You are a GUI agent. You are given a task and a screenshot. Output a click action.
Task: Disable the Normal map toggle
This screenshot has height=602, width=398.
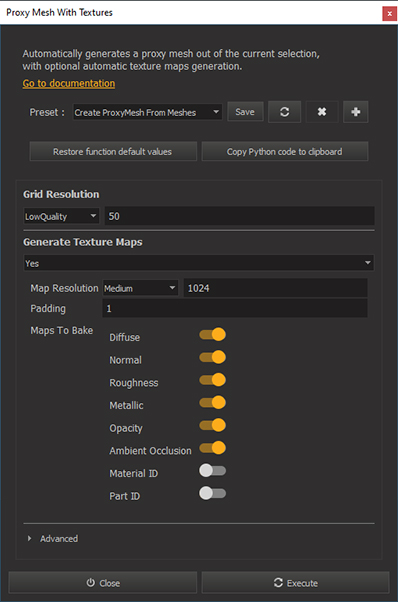pos(212,357)
